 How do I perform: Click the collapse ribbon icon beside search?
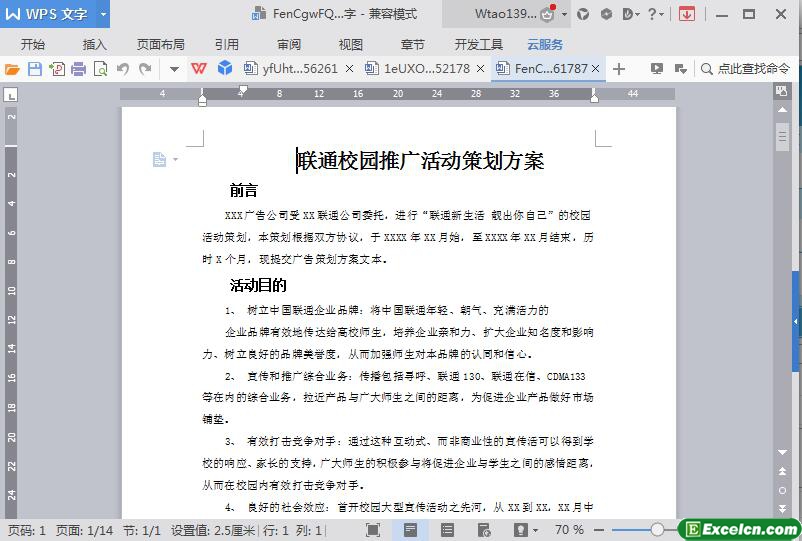pyautogui.click(x=681, y=69)
